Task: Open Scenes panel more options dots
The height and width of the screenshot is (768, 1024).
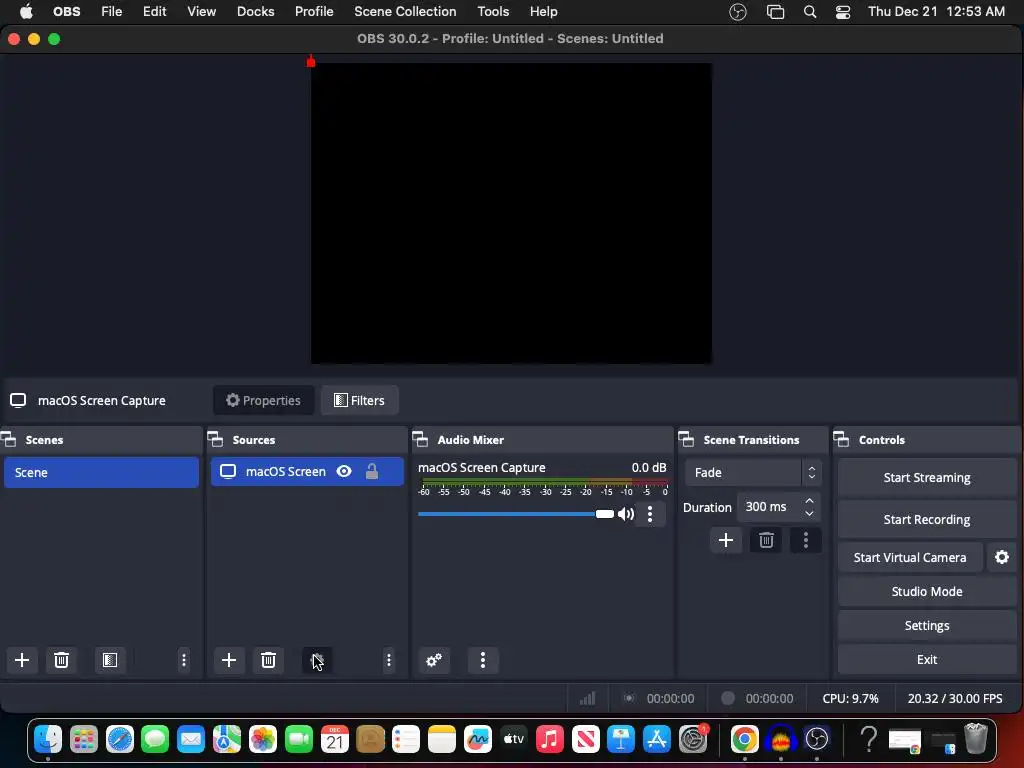Action: coord(184,660)
